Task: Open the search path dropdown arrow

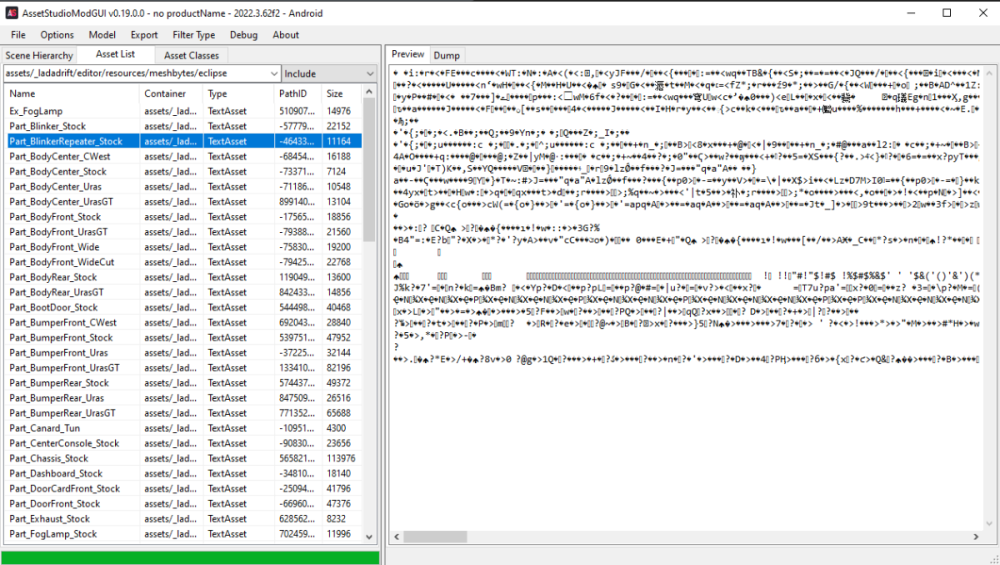Action: pyautogui.click(x=274, y=74)
